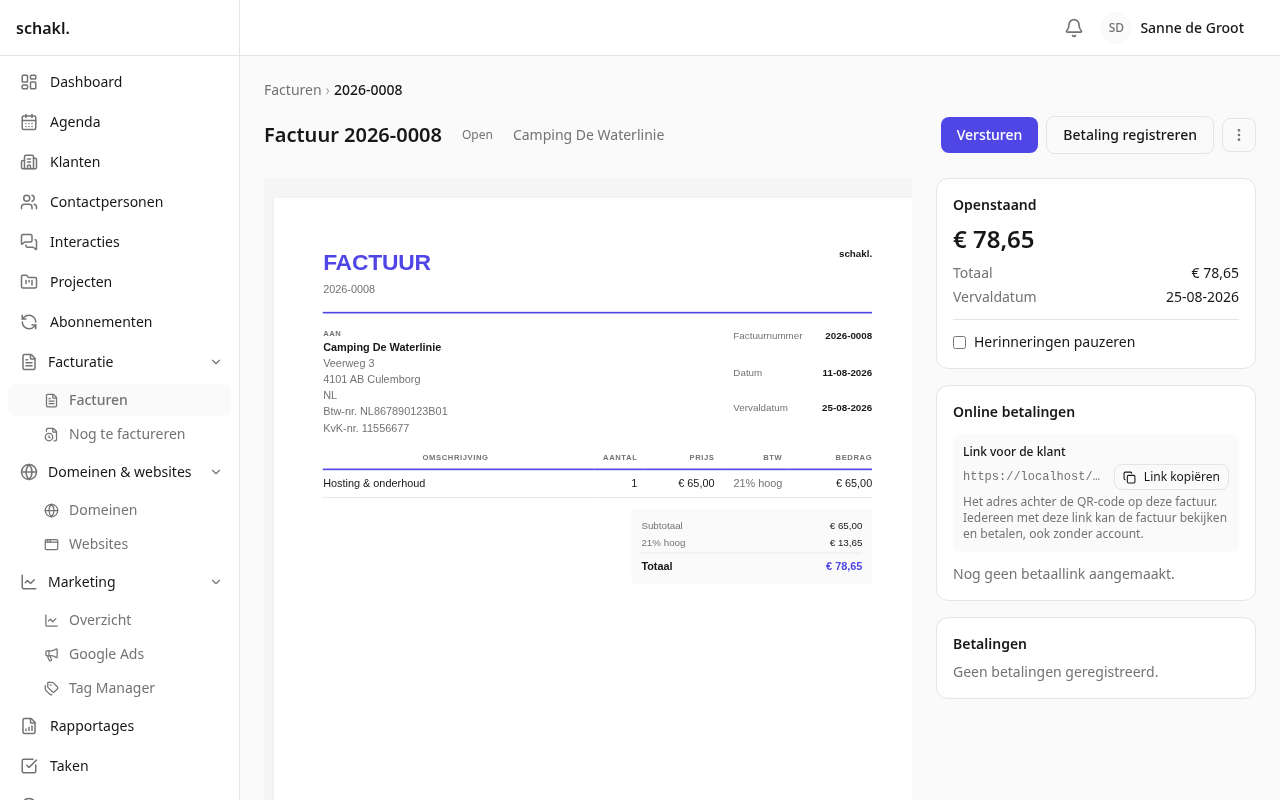The height and width of the screenshot is (800, 1280).
Task: Open Projecten in the sidebar
Action: coord(119,282)
